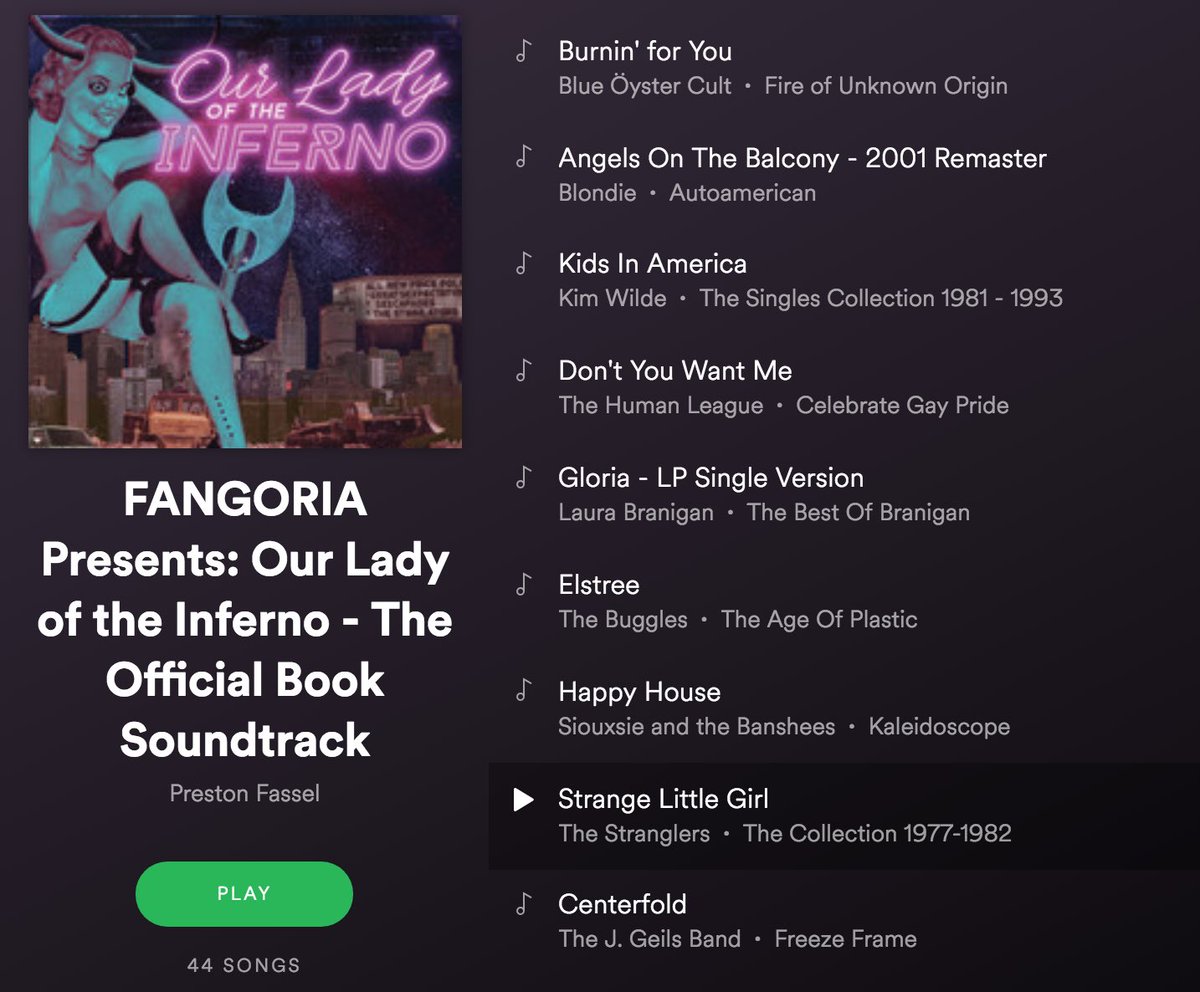The width and height of the screenshot is (1200, 992).
Task: Click the music note icon beside Gloria
Action: point(521,478)
